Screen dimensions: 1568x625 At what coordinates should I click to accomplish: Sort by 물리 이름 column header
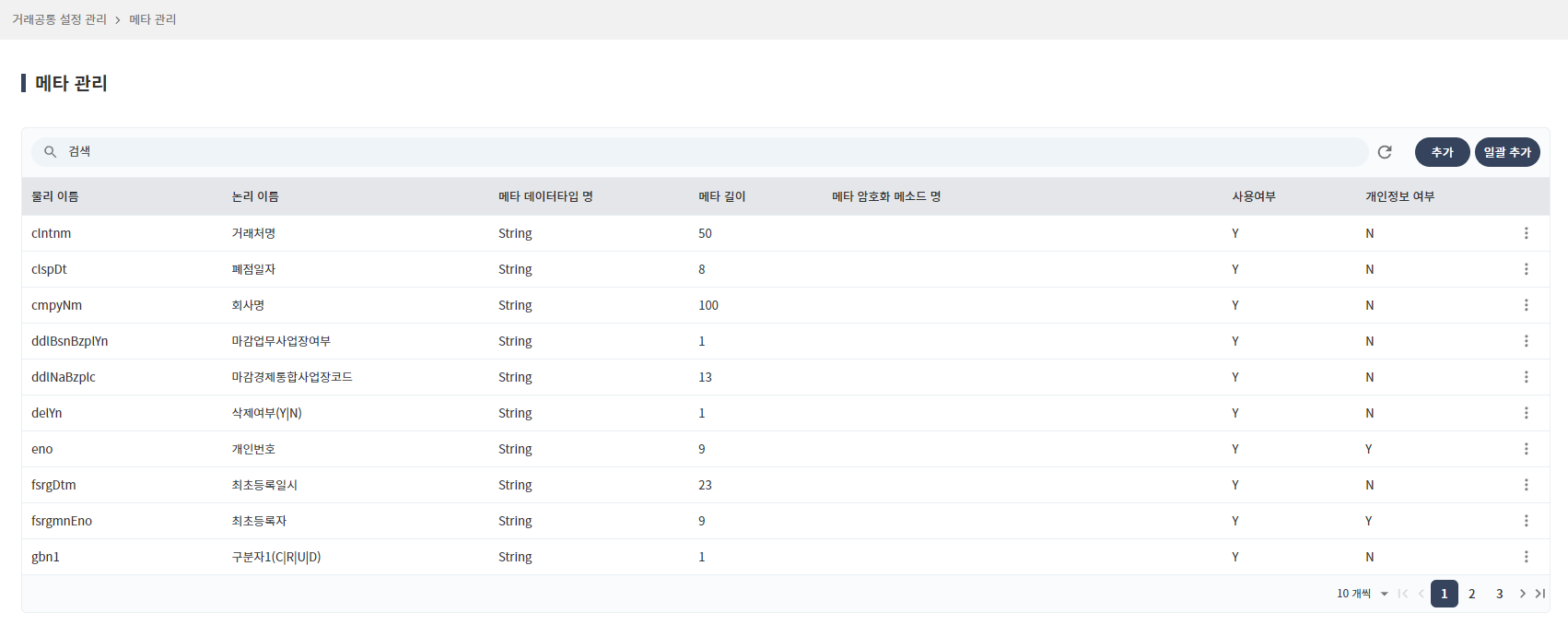55,196
